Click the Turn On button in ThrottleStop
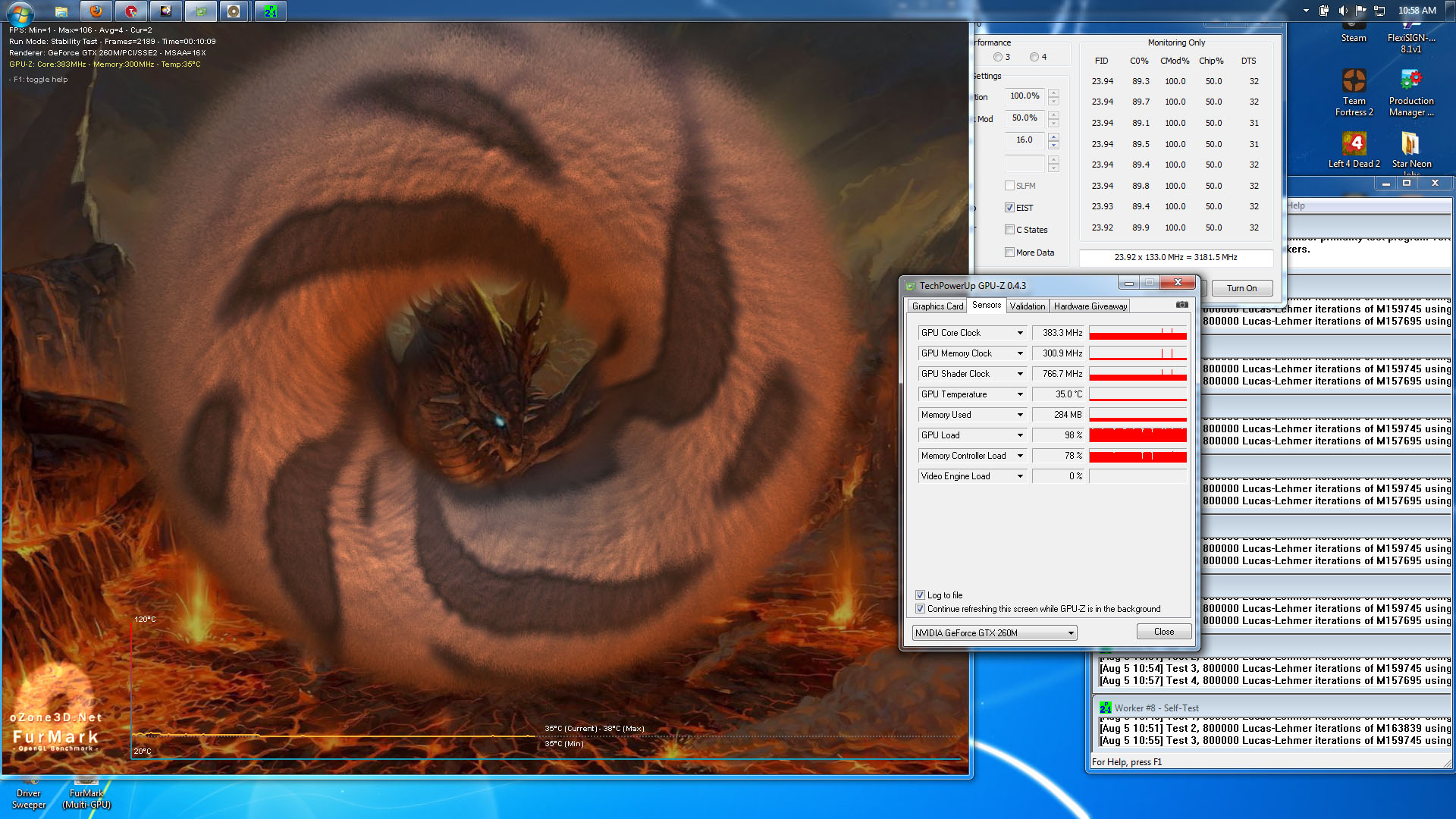Image resolution: width=1456 pixels, height=819 pixels. (x=1241, y=288)
